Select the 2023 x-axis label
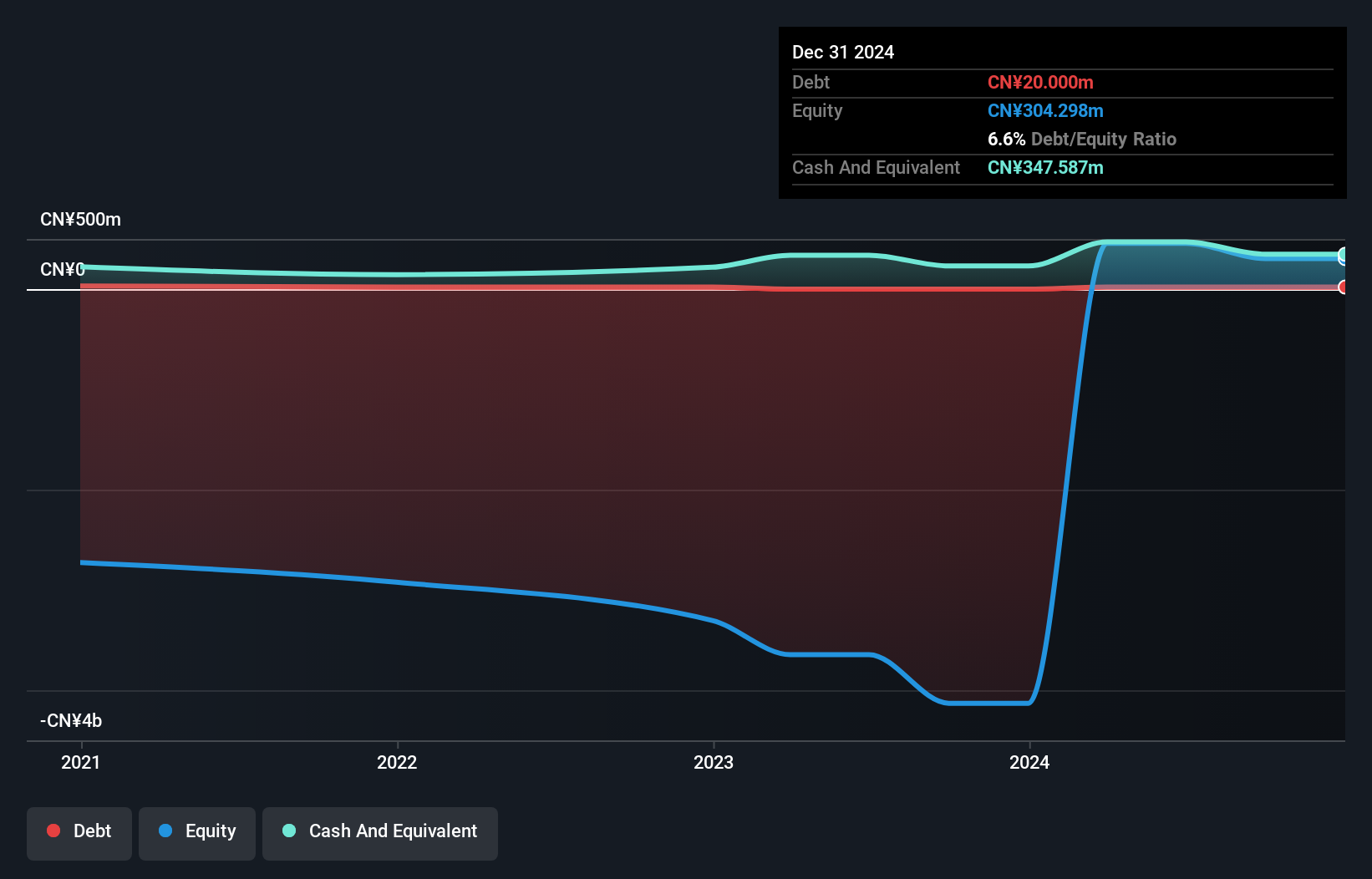The width and height of the screenshot is (1372, 879). [x=714, y=762]
